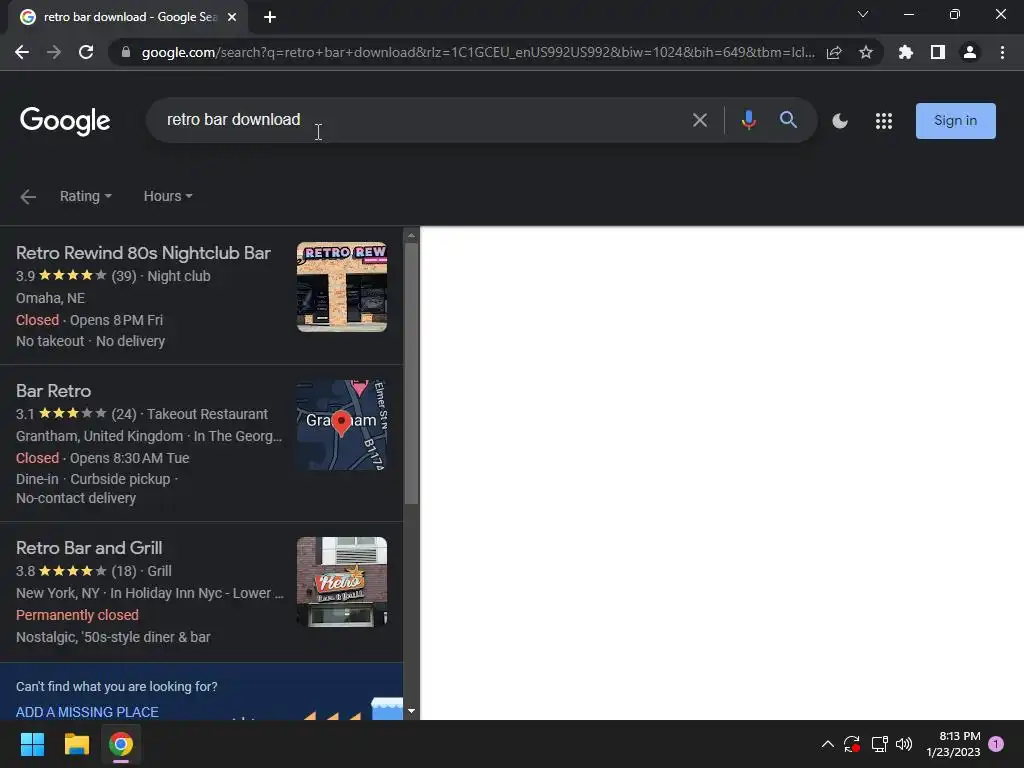Open Chrome extensions puzzle icon

(906, 52)
